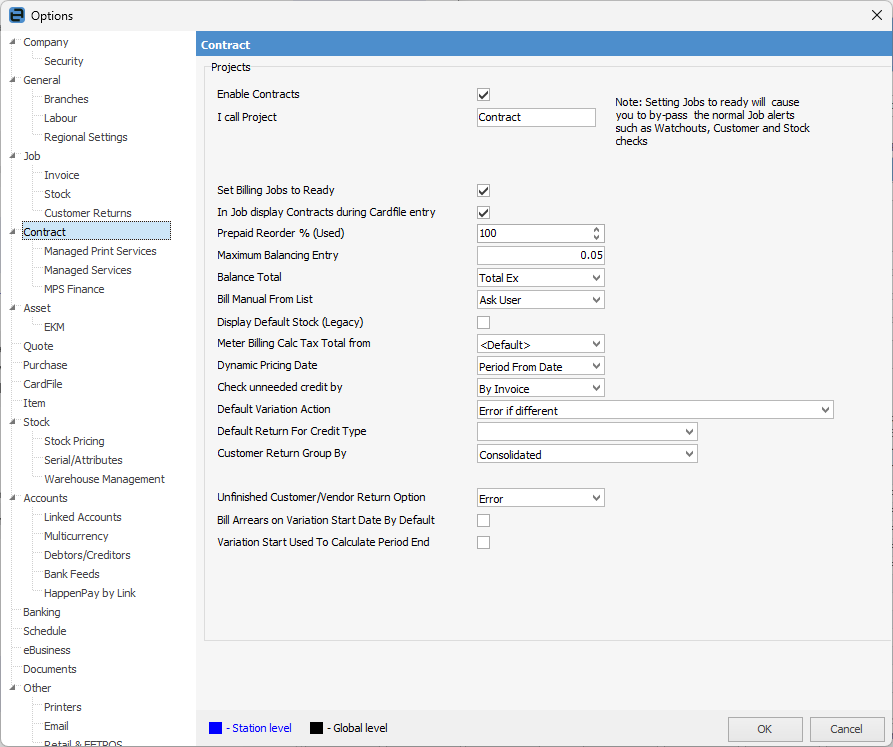Collapse the Accounts tree node arrow

coord(12,498)
